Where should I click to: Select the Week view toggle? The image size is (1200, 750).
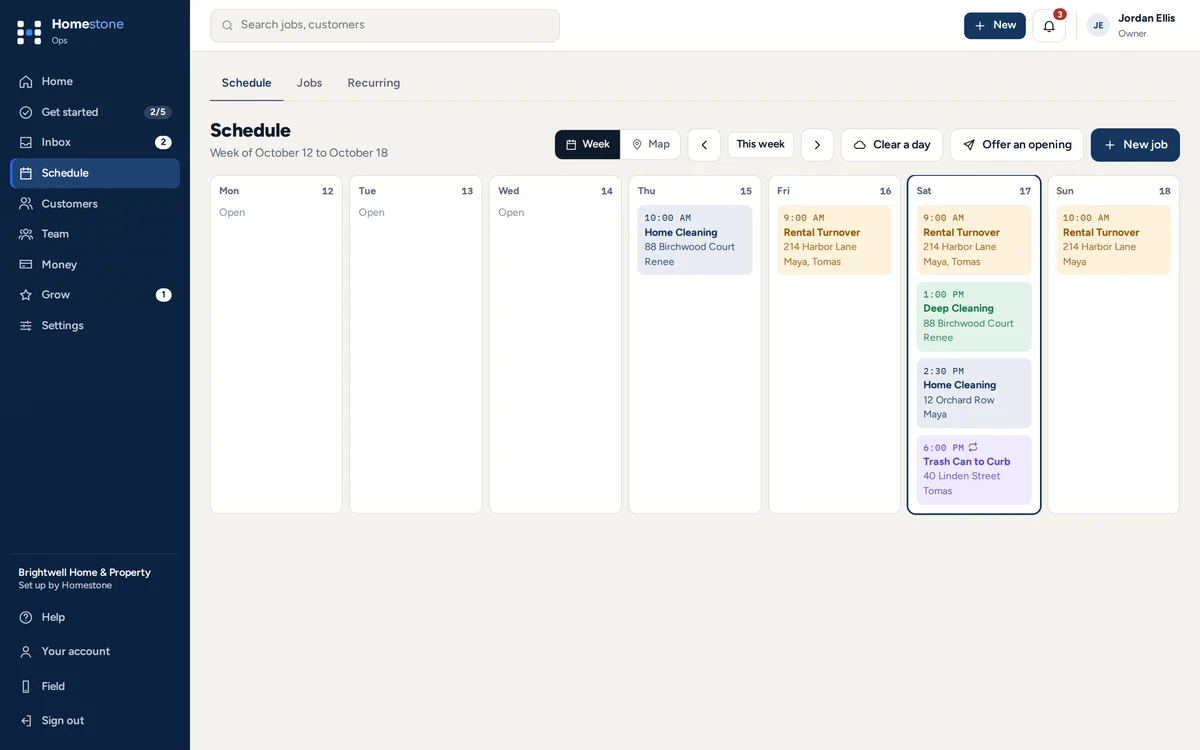pos(588,144)
